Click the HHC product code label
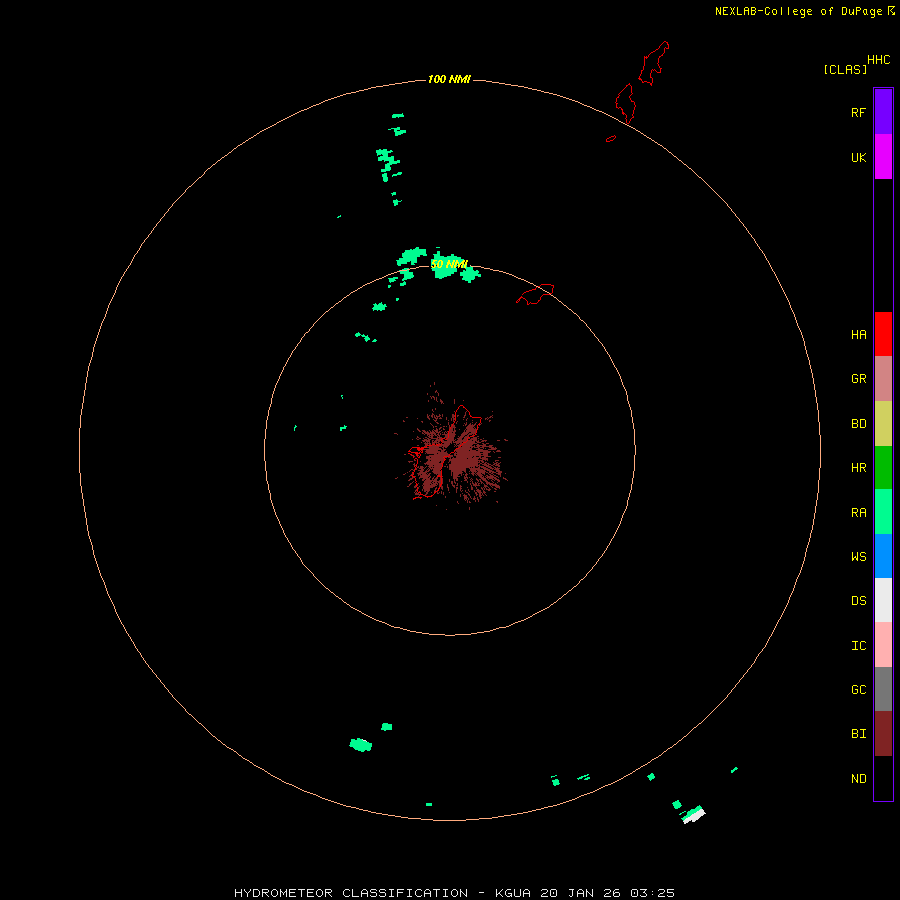The width and height of the screenshot is (900, 900). pyautogui.click(x=878, y=60)
